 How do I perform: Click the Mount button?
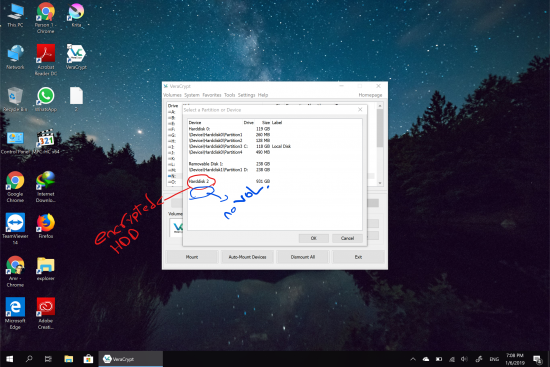coord(192,257)
